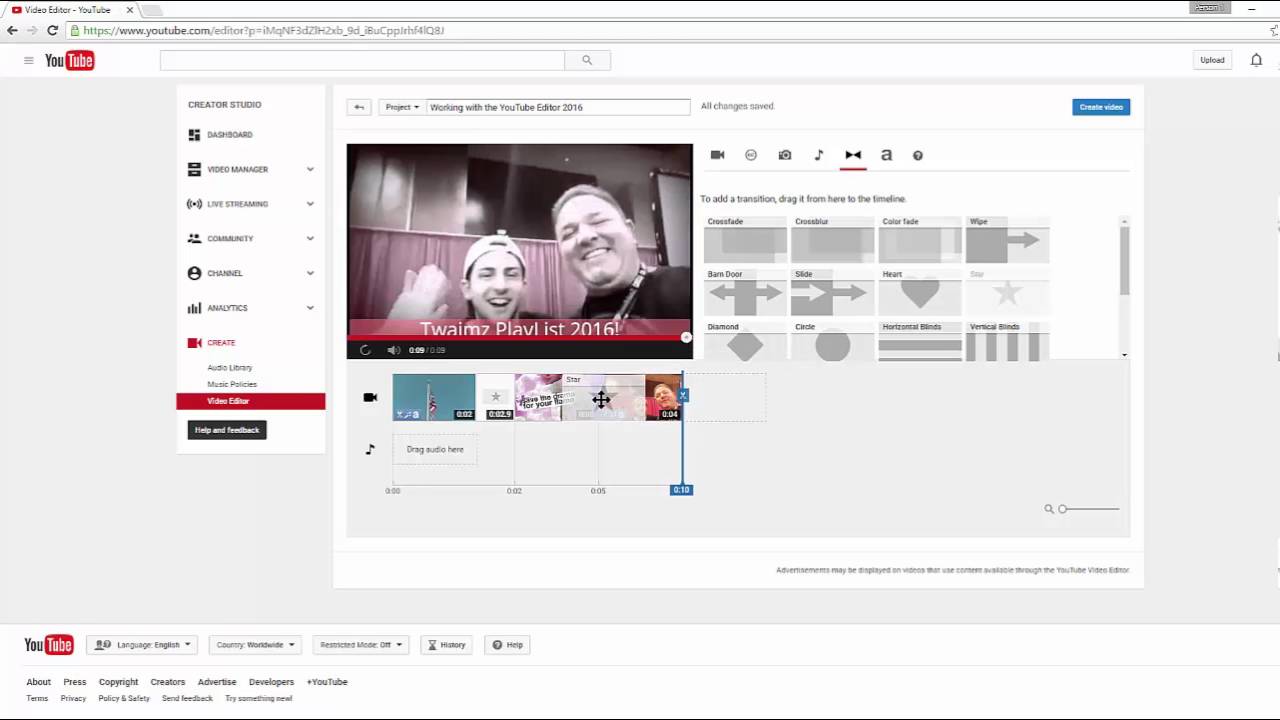
Task: Click Help and feedback button
Action: pyautogui.click(x=227, y=430)
